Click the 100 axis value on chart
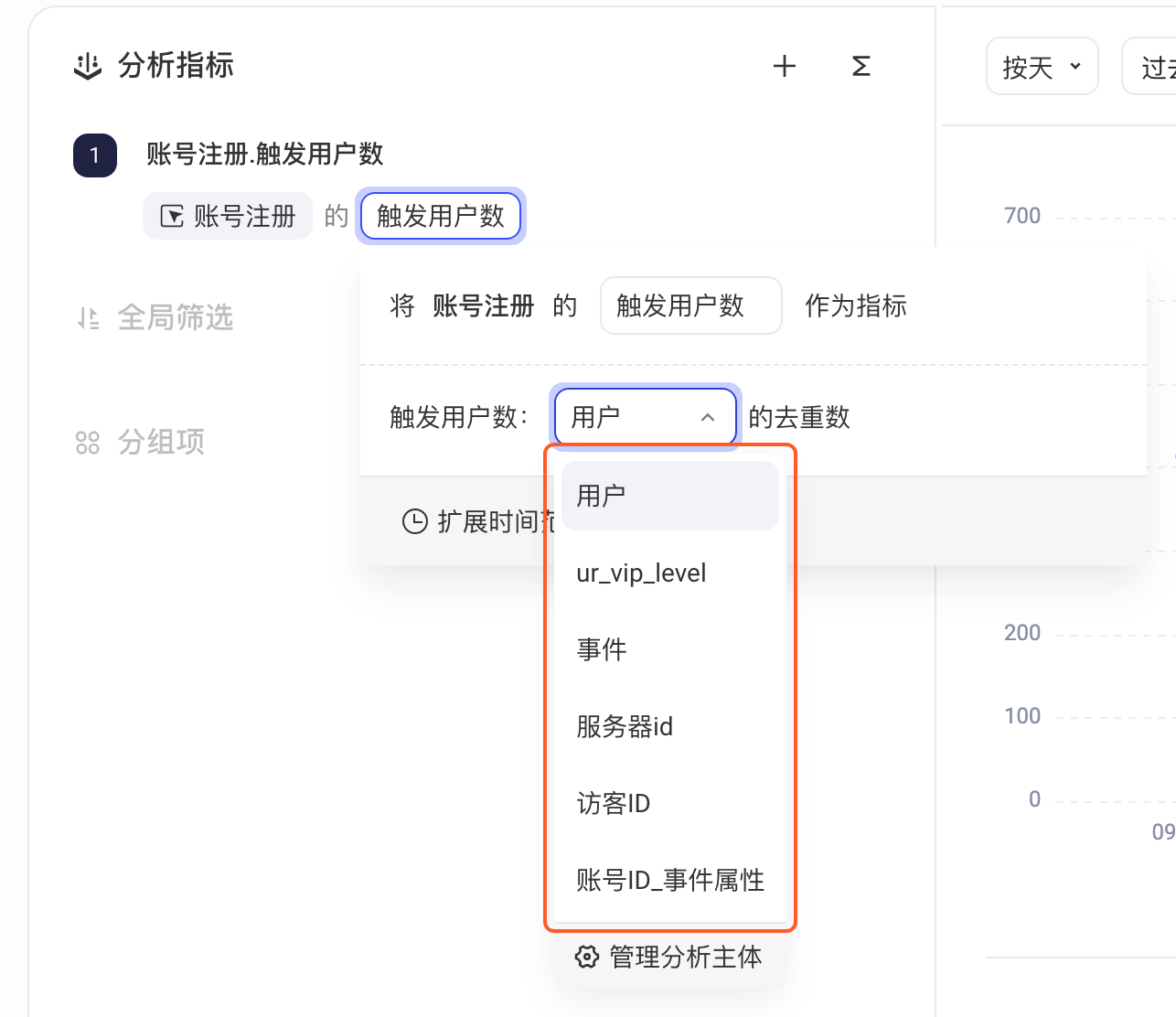This screenshot has height=1017, width=1176. coord(1022,716)
